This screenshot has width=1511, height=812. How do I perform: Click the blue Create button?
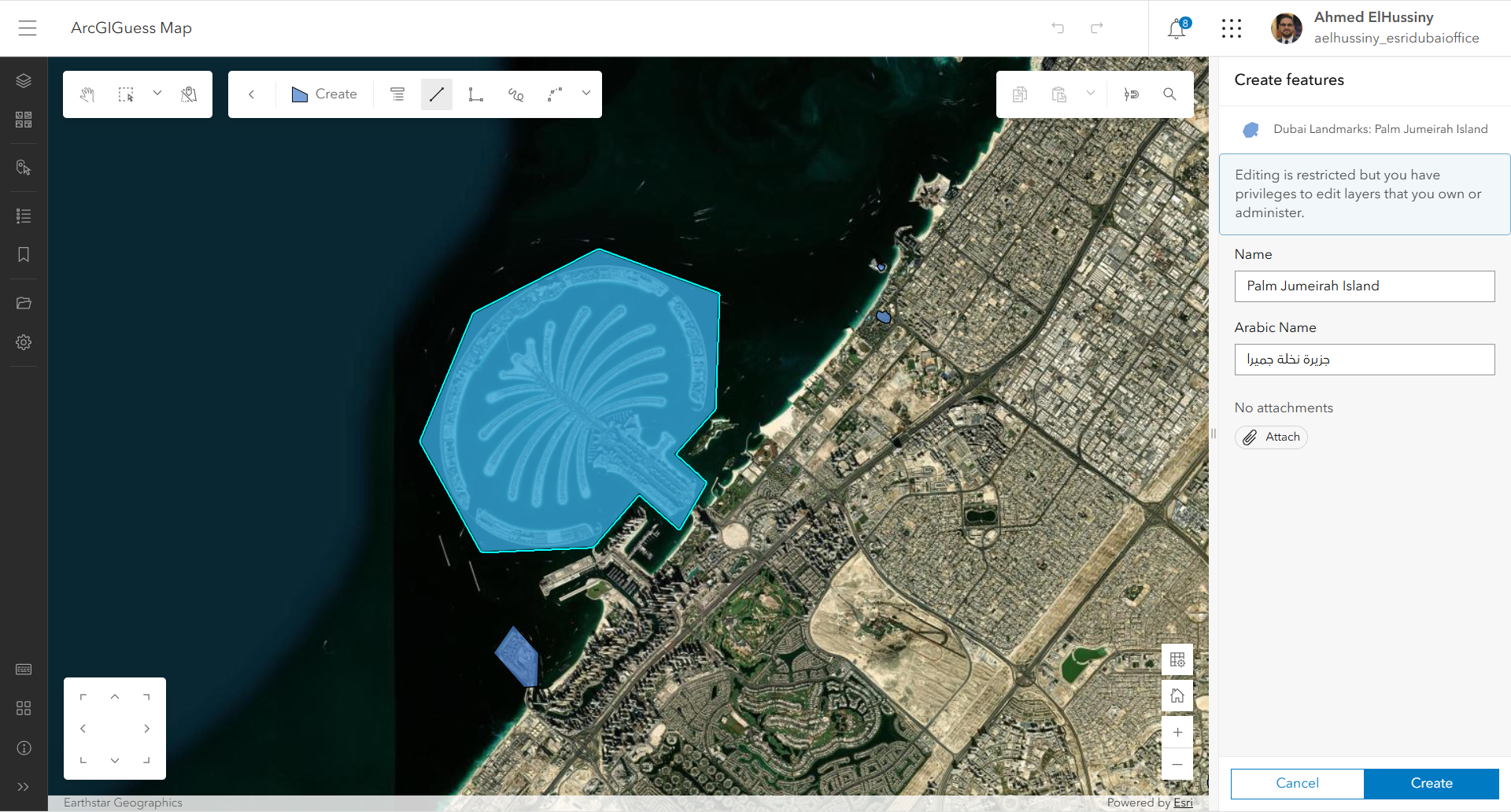(x=1432, y=784)
